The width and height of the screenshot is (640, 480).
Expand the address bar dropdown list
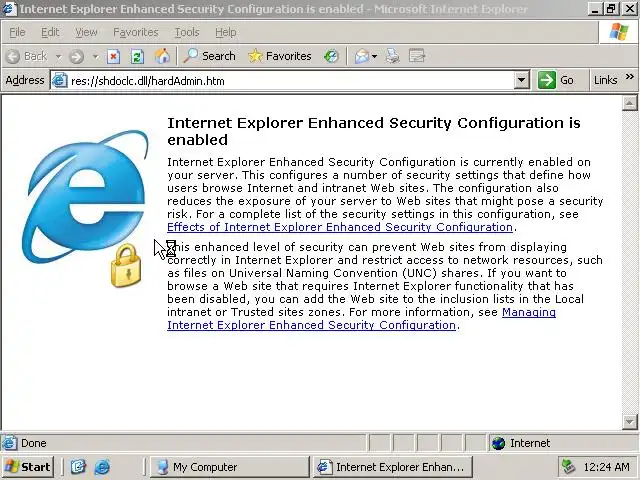pos(521,80)
